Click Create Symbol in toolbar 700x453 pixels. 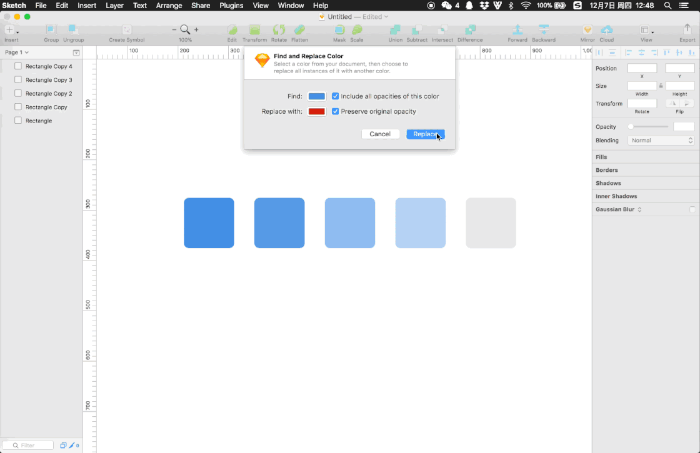(127, 30)
